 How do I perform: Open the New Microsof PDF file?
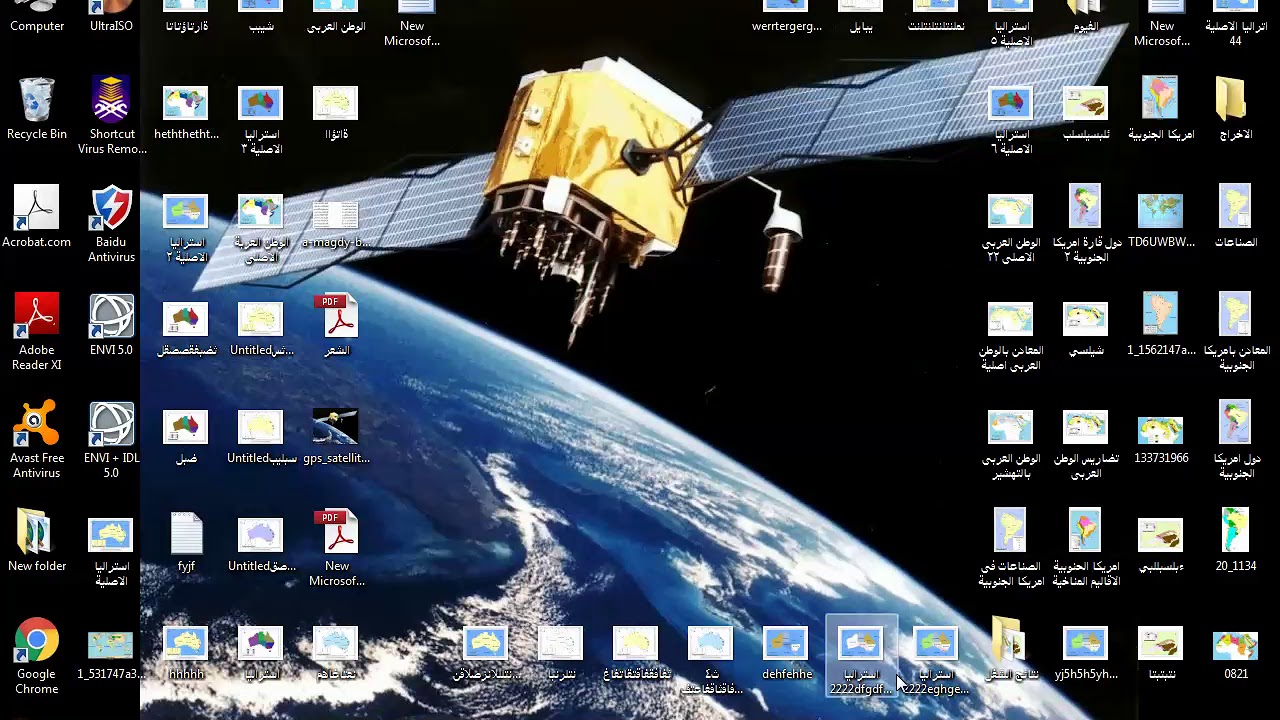[x=337, y=548]
